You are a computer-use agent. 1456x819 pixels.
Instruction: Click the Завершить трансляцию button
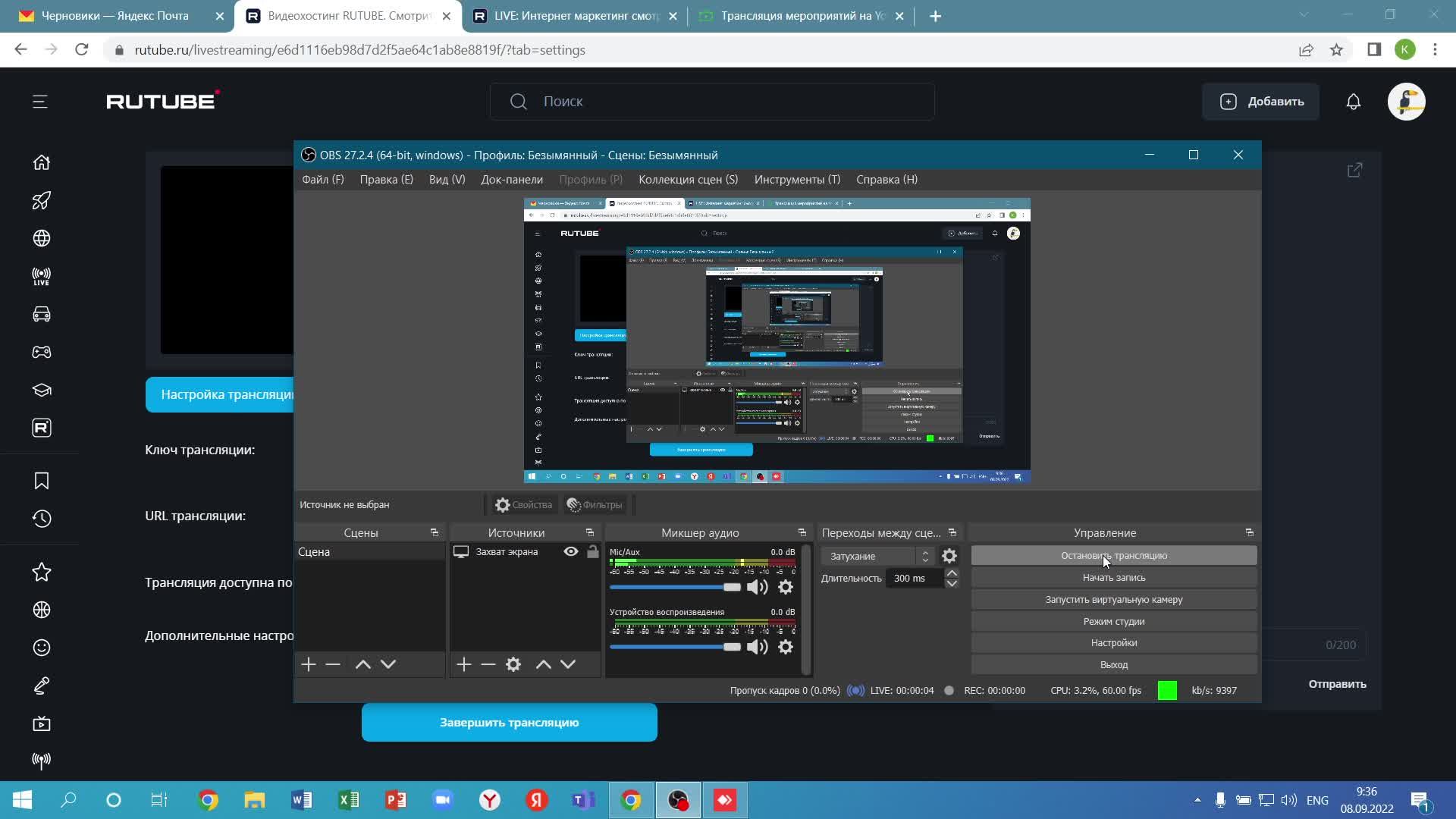pos(509,723)
